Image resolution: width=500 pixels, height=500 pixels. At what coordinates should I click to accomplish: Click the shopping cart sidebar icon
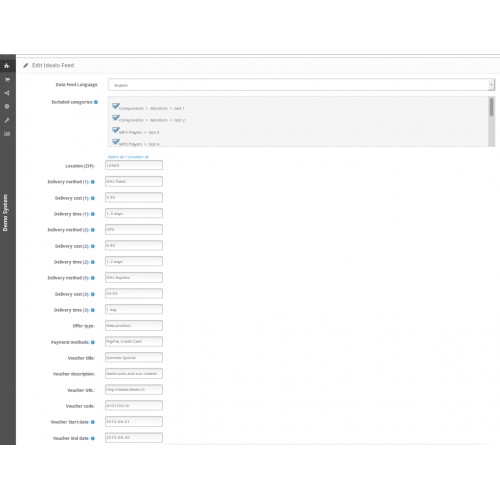7,80
